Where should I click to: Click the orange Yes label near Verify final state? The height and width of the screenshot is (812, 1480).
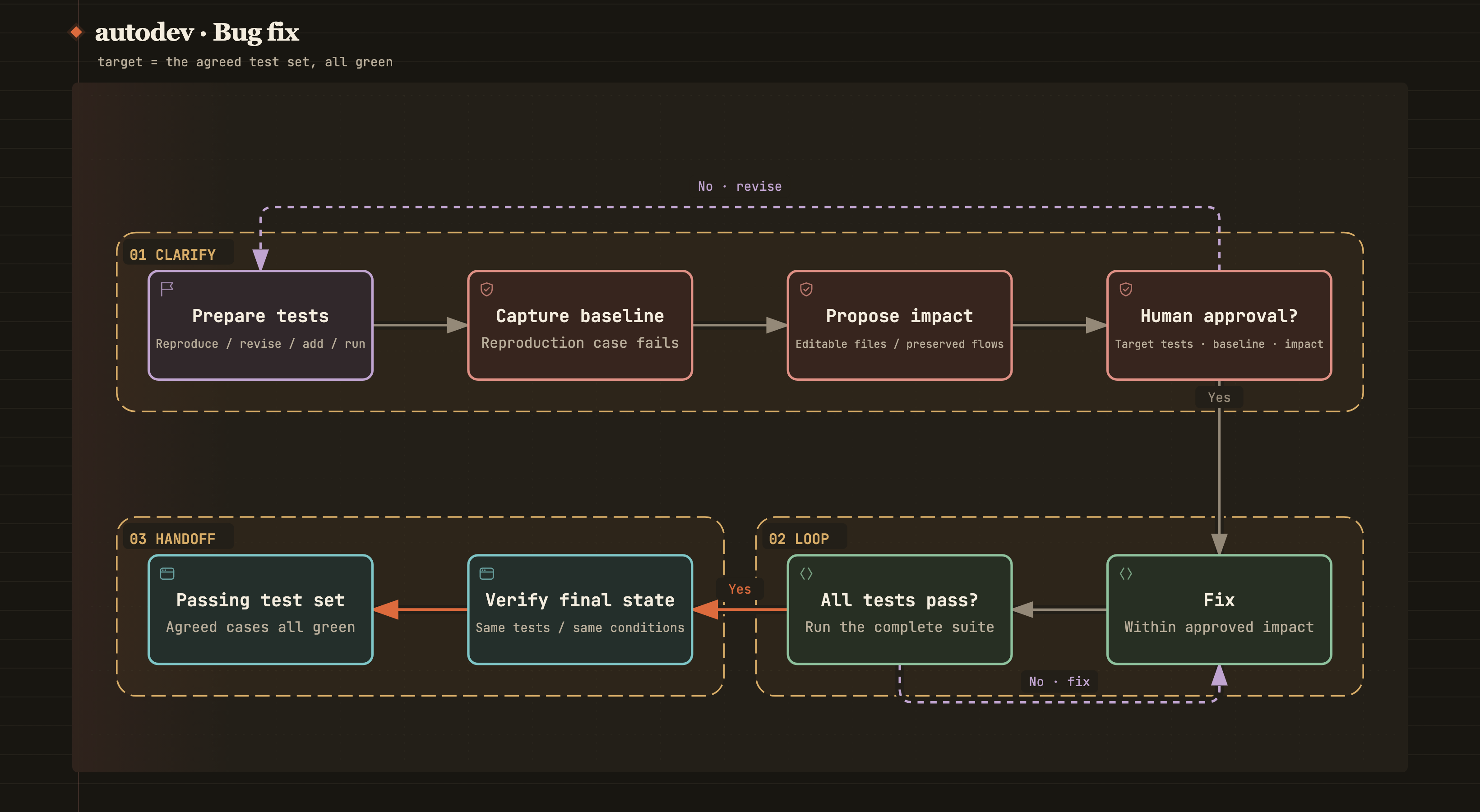tap(740, 589)
